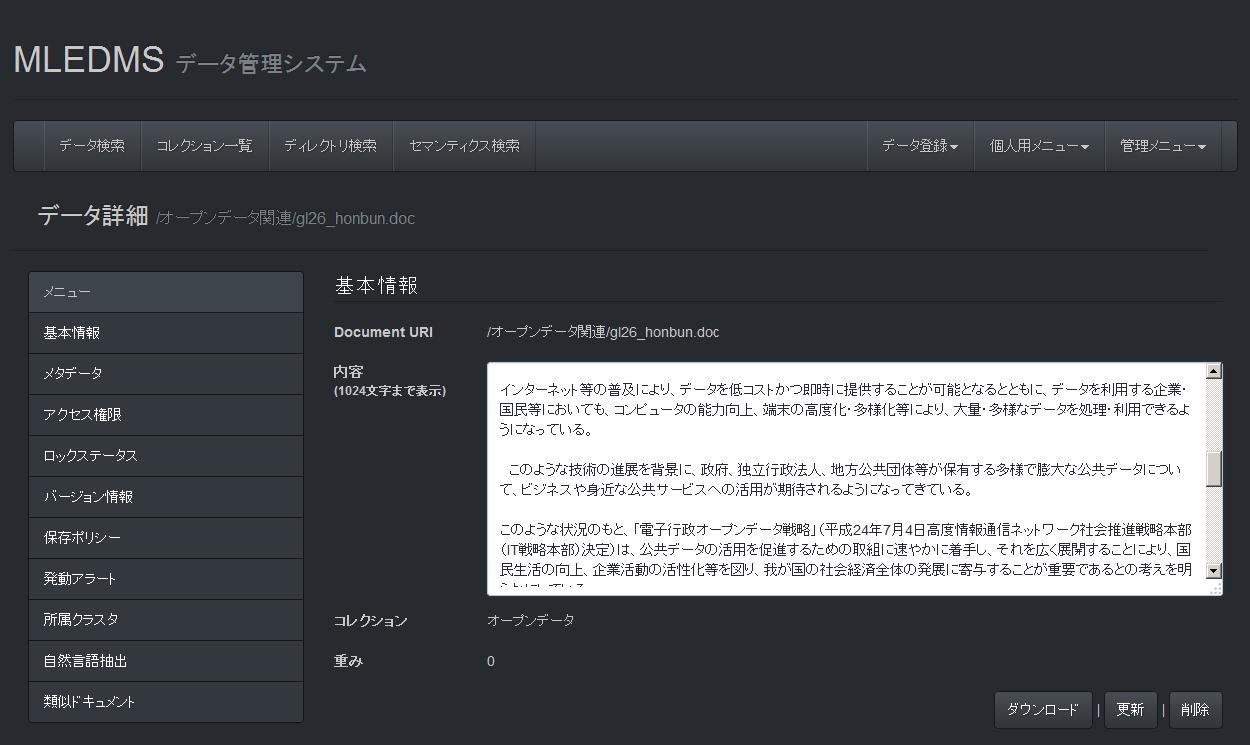Screen dimensions: 1250x745
Task: Open the データ検索 navigation item
Action: pyautogui.click(x=92, y=146)
